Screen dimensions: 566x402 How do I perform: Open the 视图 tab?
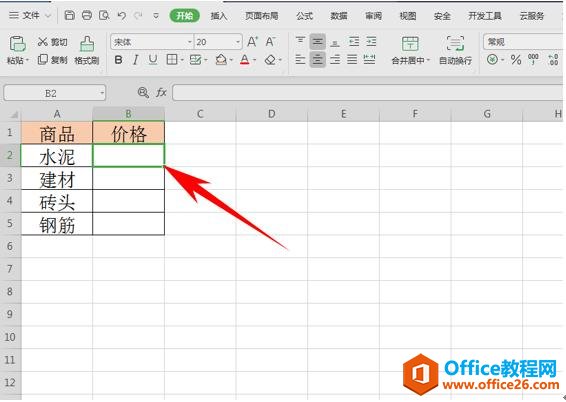[408, 16]
